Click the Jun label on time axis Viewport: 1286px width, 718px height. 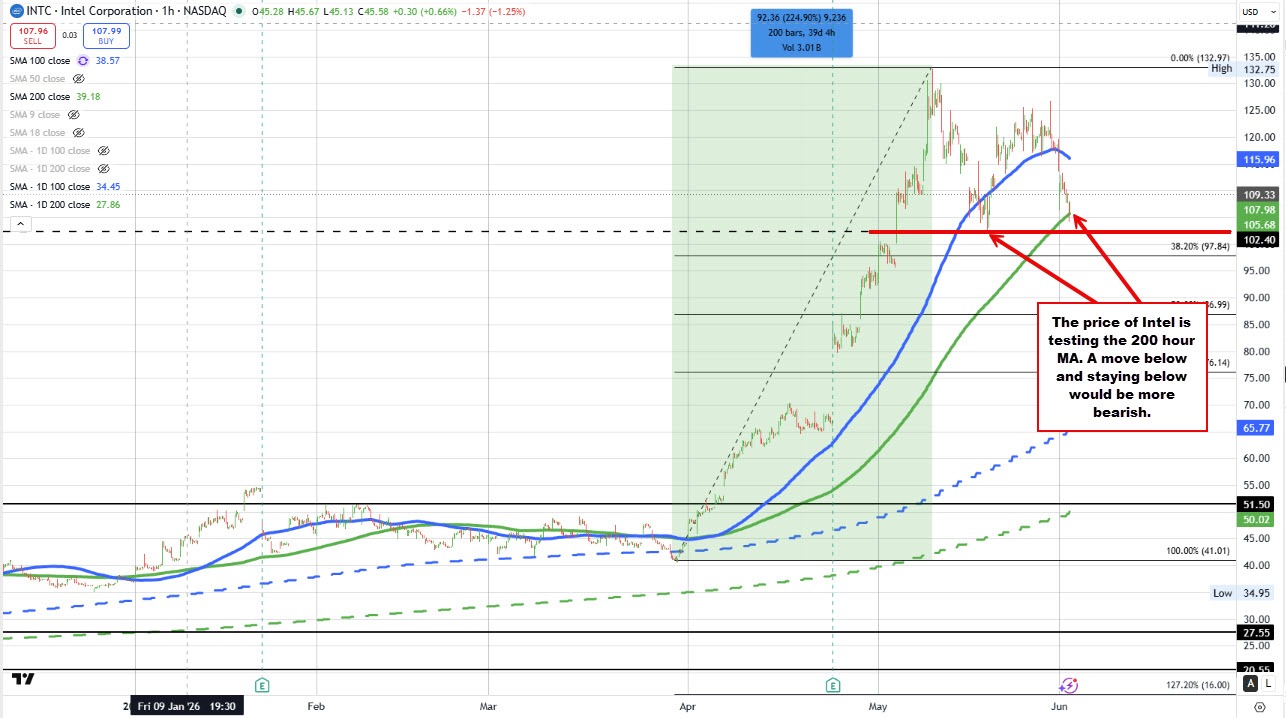pos(1060,706)
